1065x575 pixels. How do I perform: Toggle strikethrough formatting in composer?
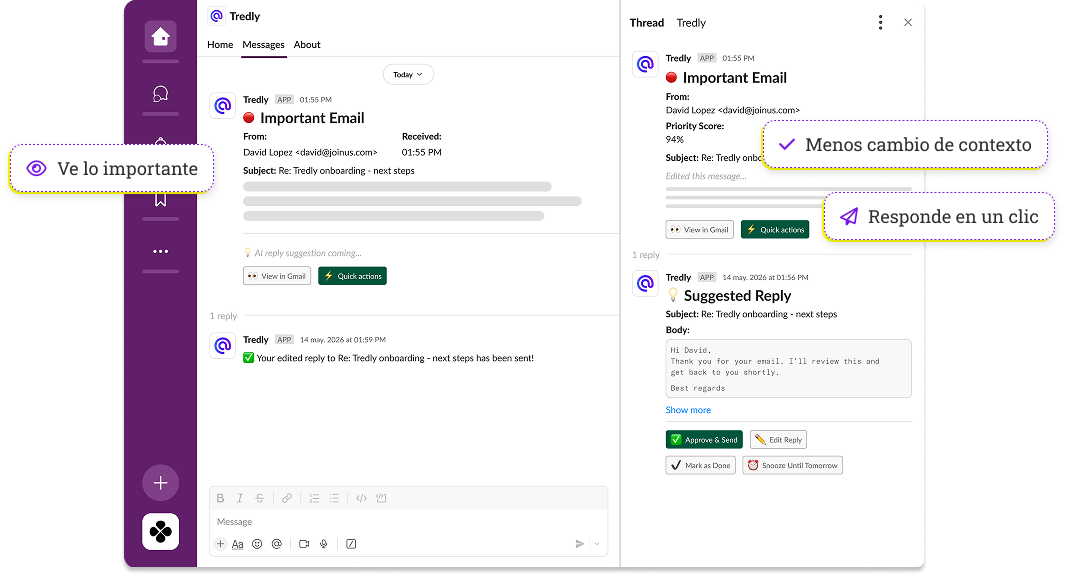(260, 498)
